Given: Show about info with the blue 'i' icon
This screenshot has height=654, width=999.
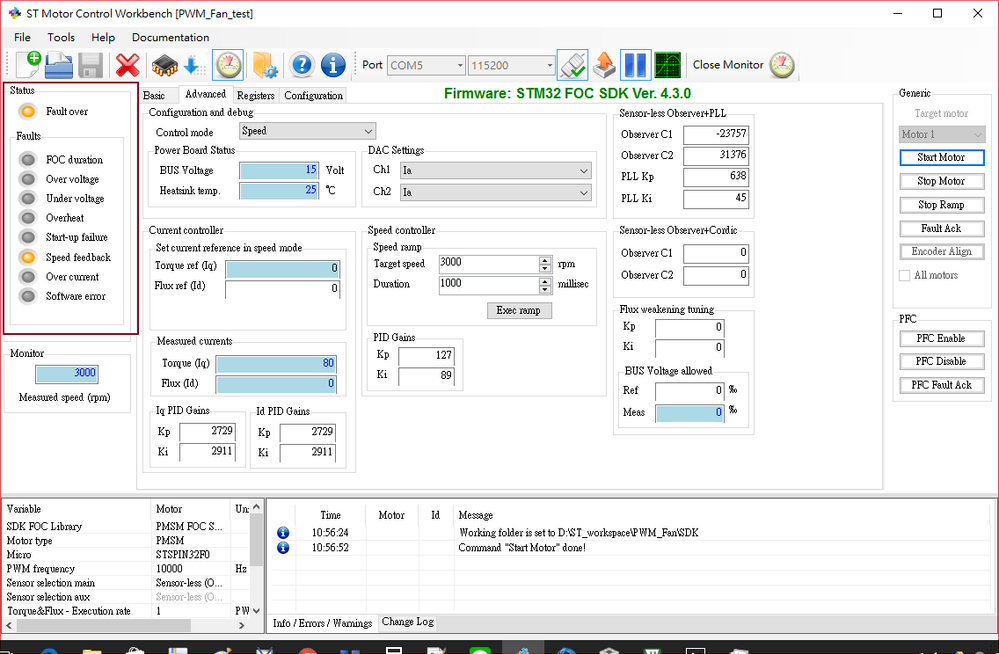Looking at the screenshot, I should (333, 65).
